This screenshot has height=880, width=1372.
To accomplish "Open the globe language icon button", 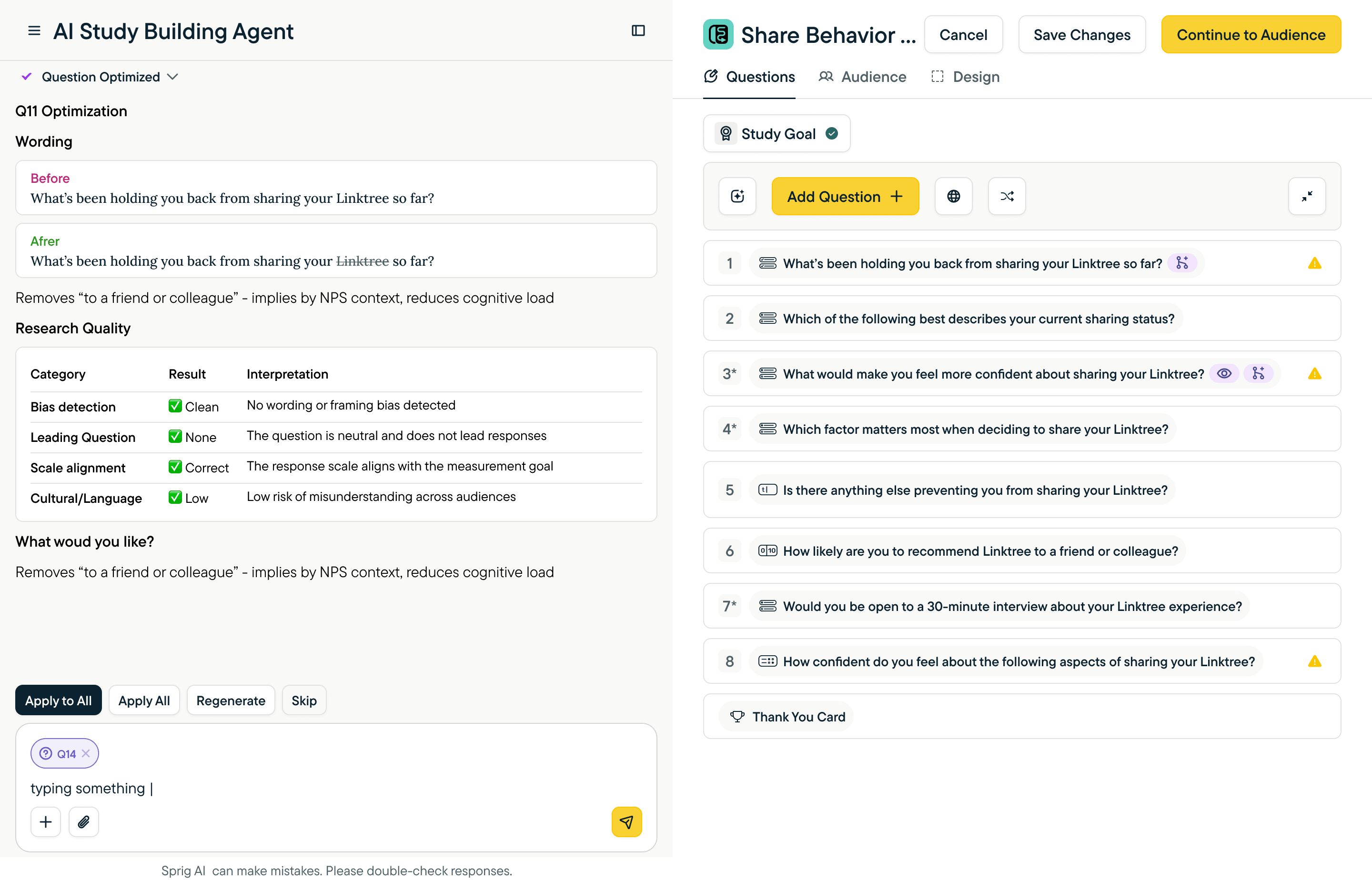I will [954, 196].
